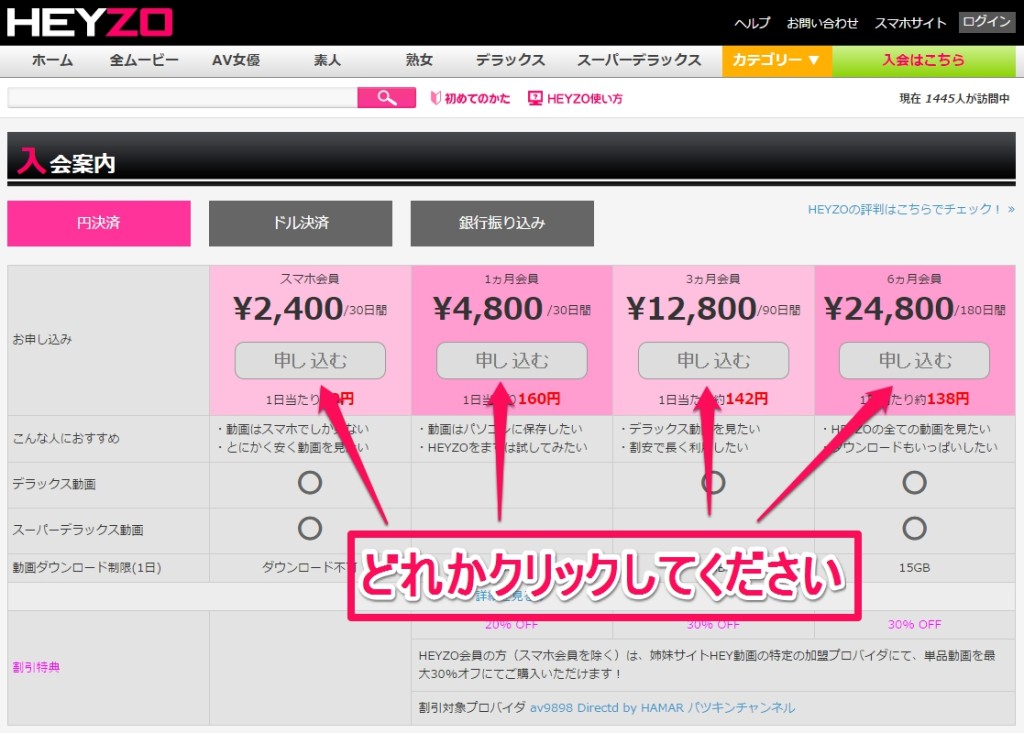The height and width of the screenshot is (733, 1024).
Task: Select the ドル決済 tab
Action: [300, 223]
